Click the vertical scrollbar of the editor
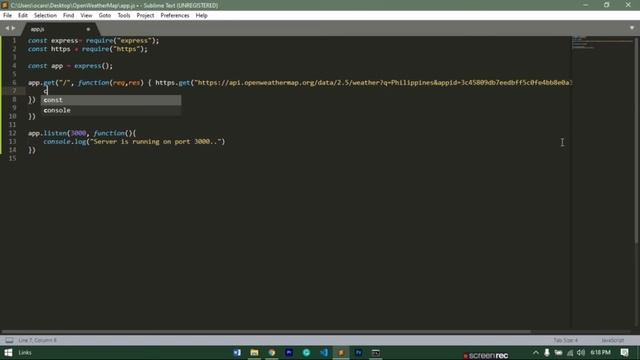The width and height of the screenshot is (640, 360). click(x=637, y=139)
